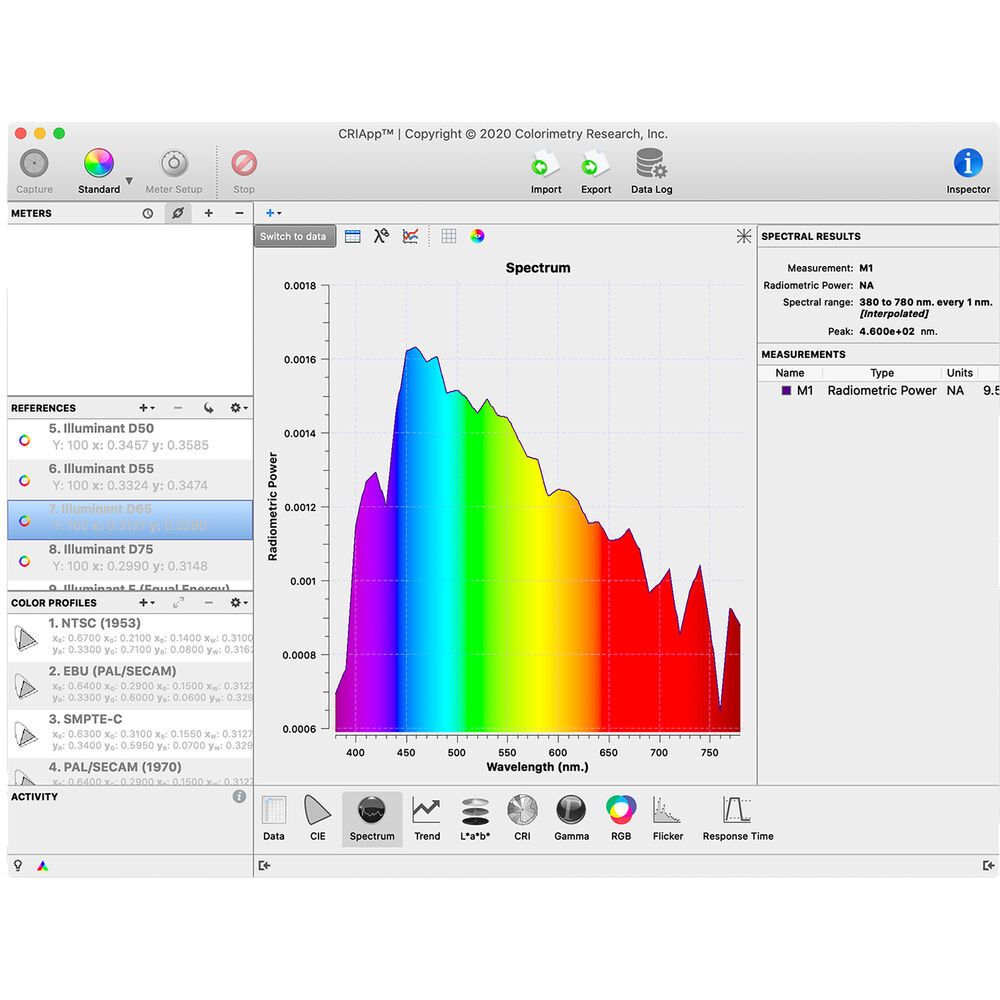
Task: Click the Stop icon
Action: click(x=244, y=164)
